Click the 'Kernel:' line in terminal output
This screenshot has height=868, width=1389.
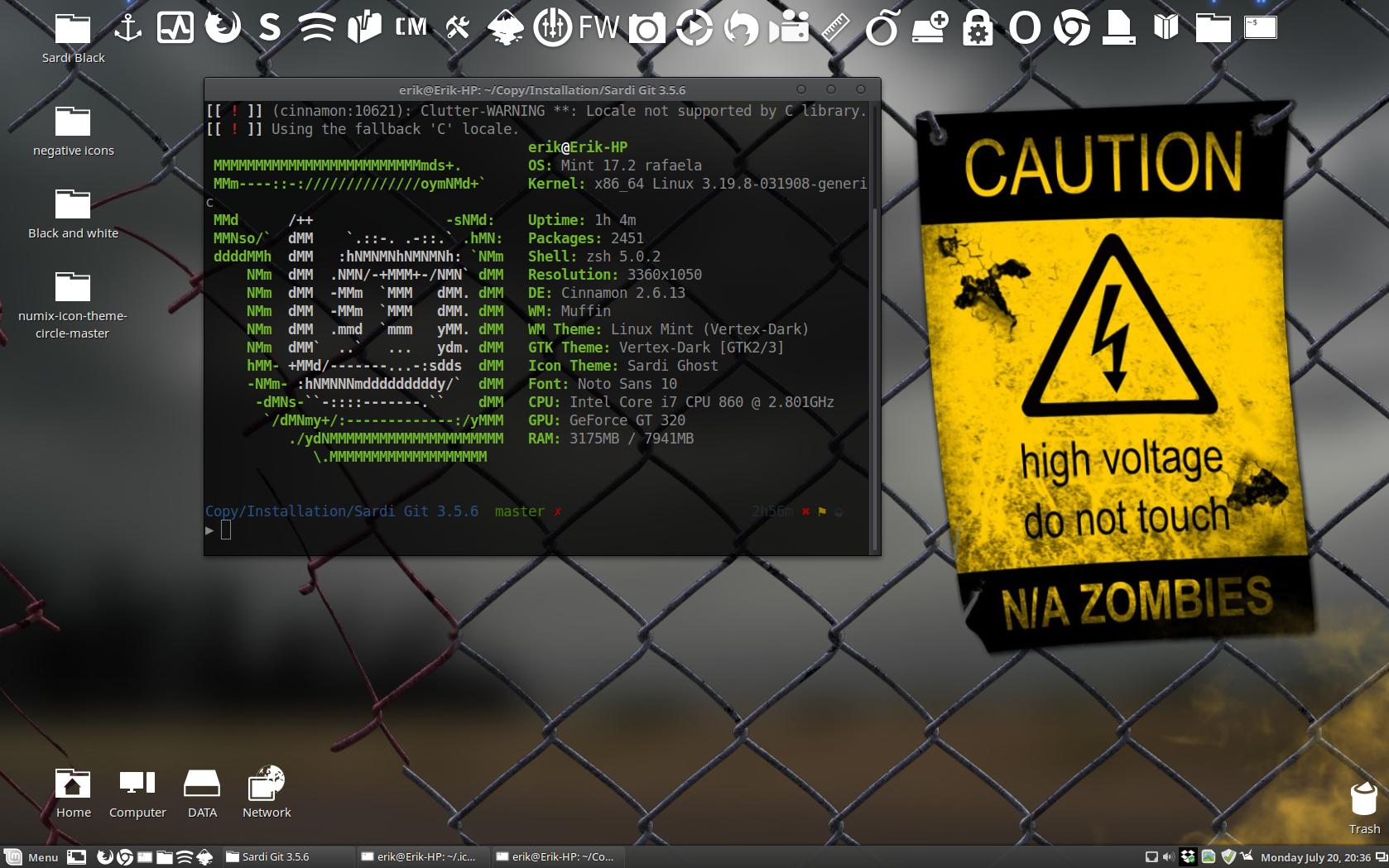(x=697, y=184)
